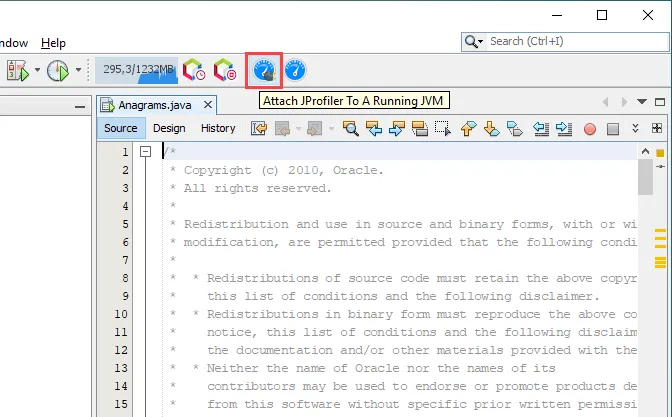Select the Anagrams.java editor tab
The width and height of the screenshot is (672, 417).
click(154, 105)
